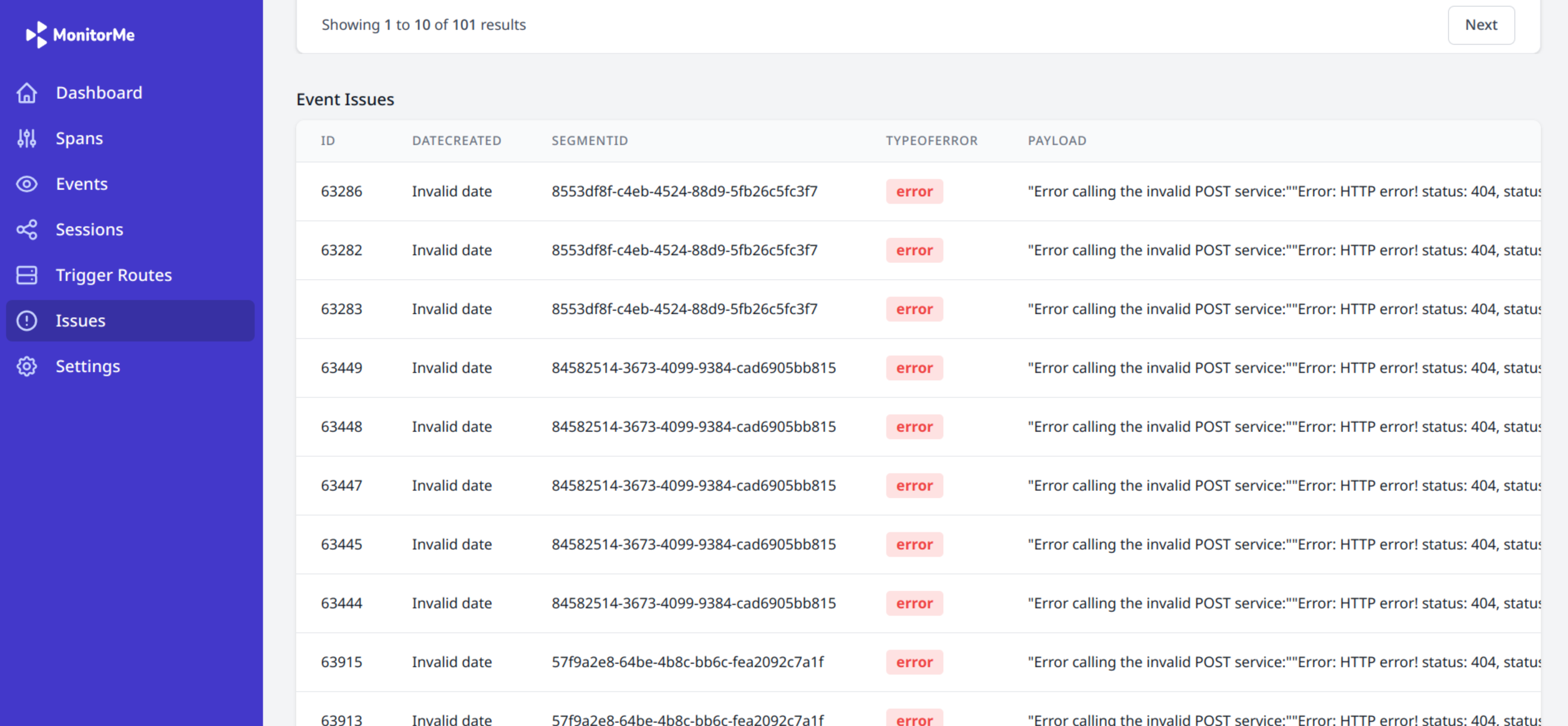Click the Settings gear icon
The width and height of the screenshot is (1568, 726).
click(27, 366)
